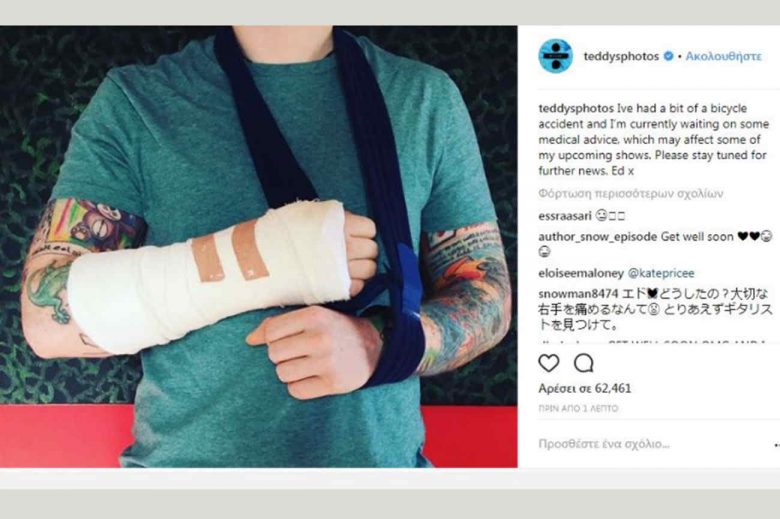Open the essraasari commenter profile

point(565,216)
